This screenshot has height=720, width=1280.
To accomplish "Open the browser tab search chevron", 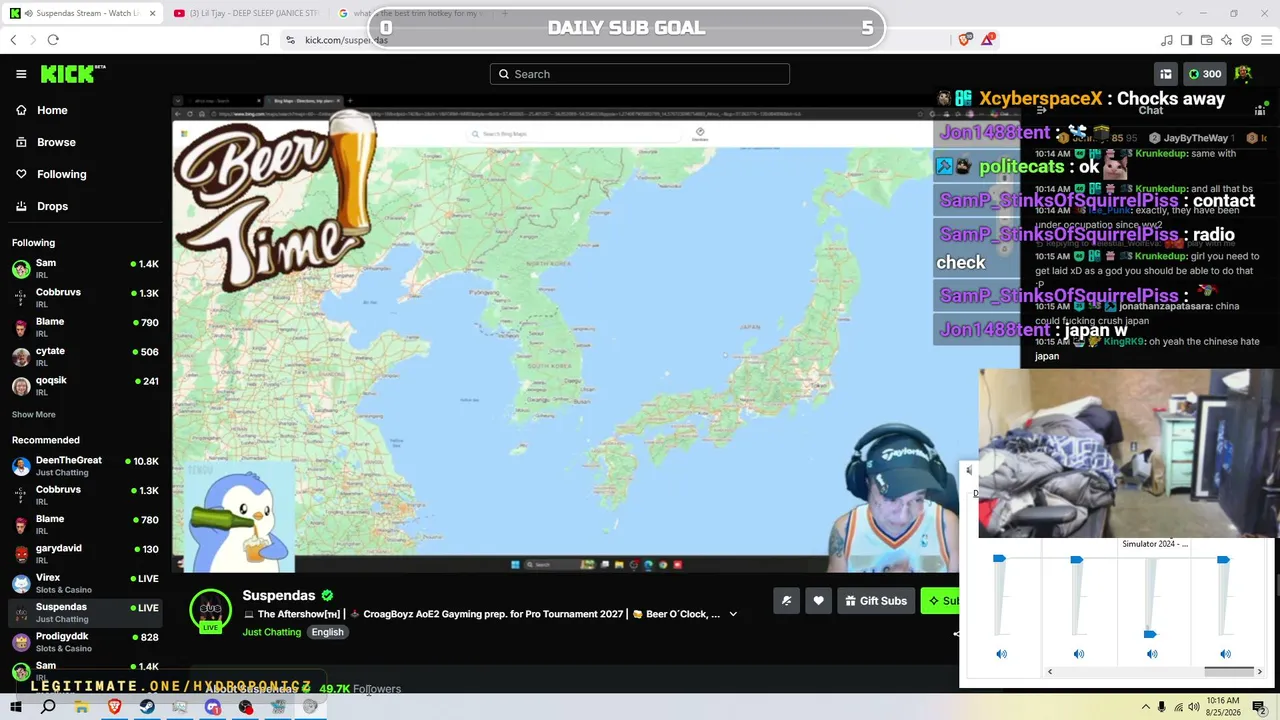I will pyautogui.click(x=1179, y=13).
